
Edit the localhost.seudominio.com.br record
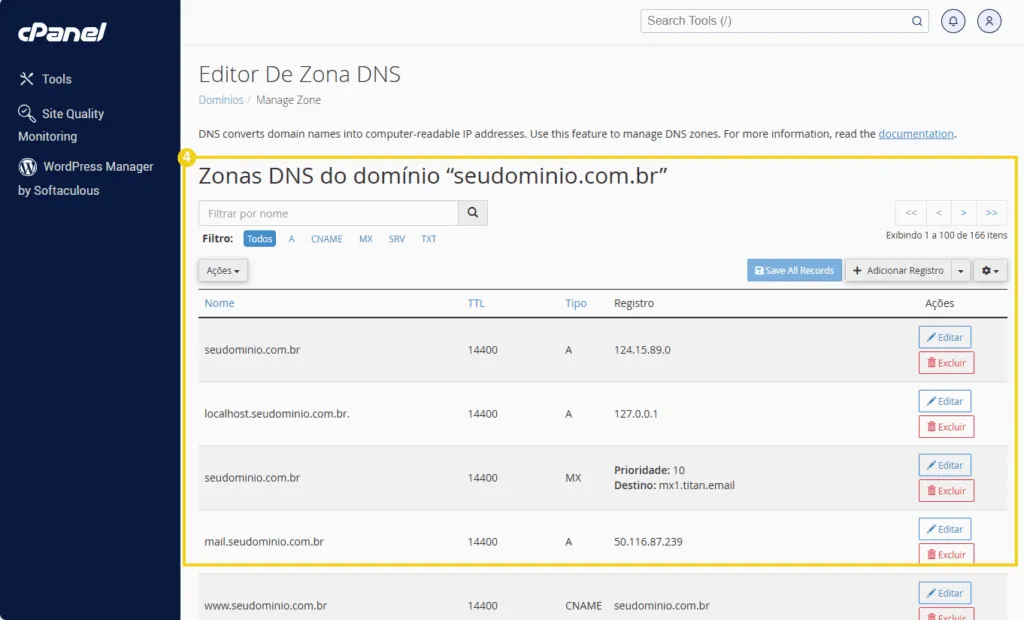click(x=944, y=401)
